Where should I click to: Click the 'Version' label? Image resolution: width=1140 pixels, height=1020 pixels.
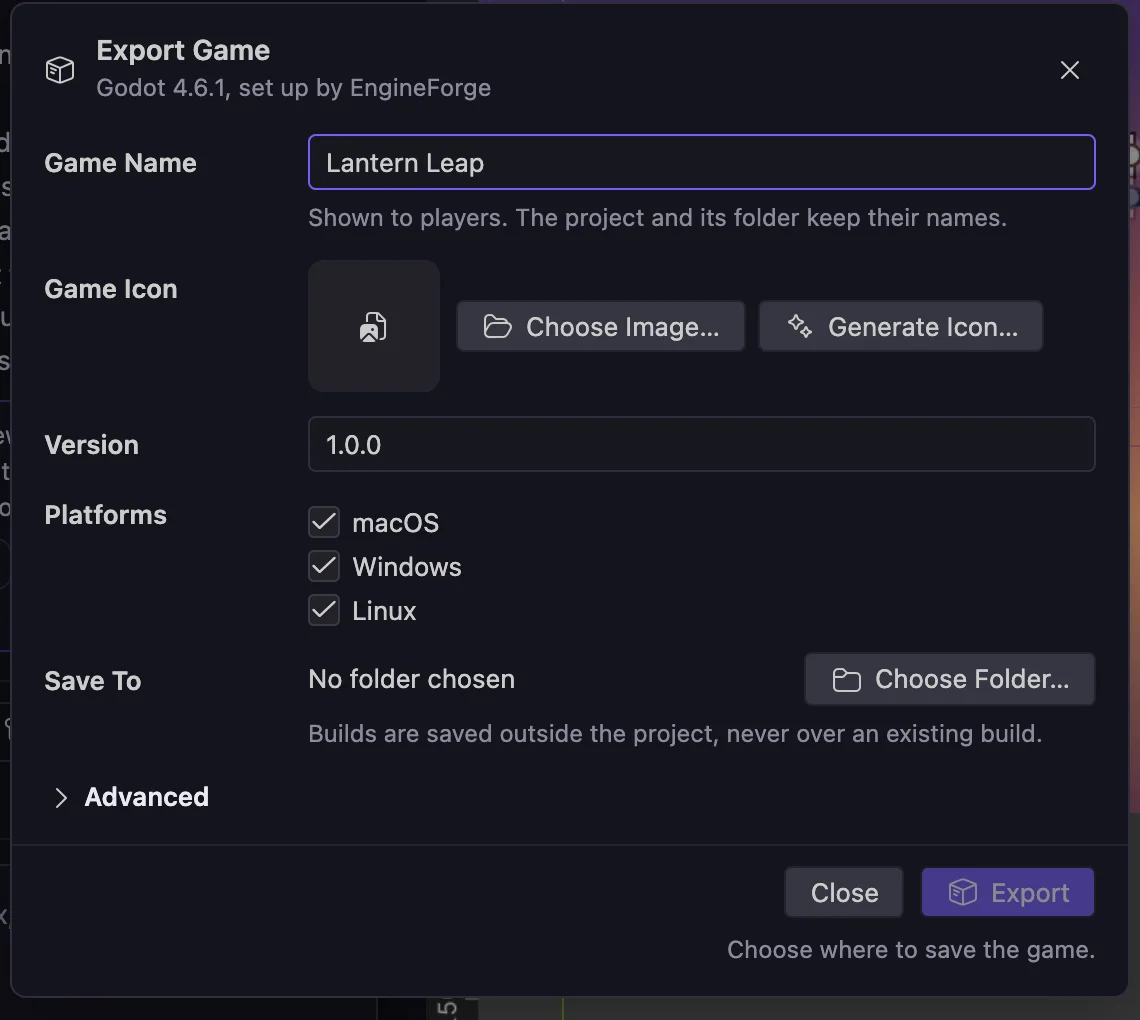click(x=92, y=445)
